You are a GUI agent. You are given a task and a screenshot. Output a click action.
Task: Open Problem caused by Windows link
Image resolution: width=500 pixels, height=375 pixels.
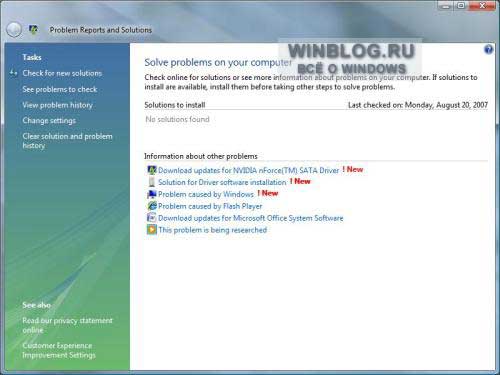206,194
